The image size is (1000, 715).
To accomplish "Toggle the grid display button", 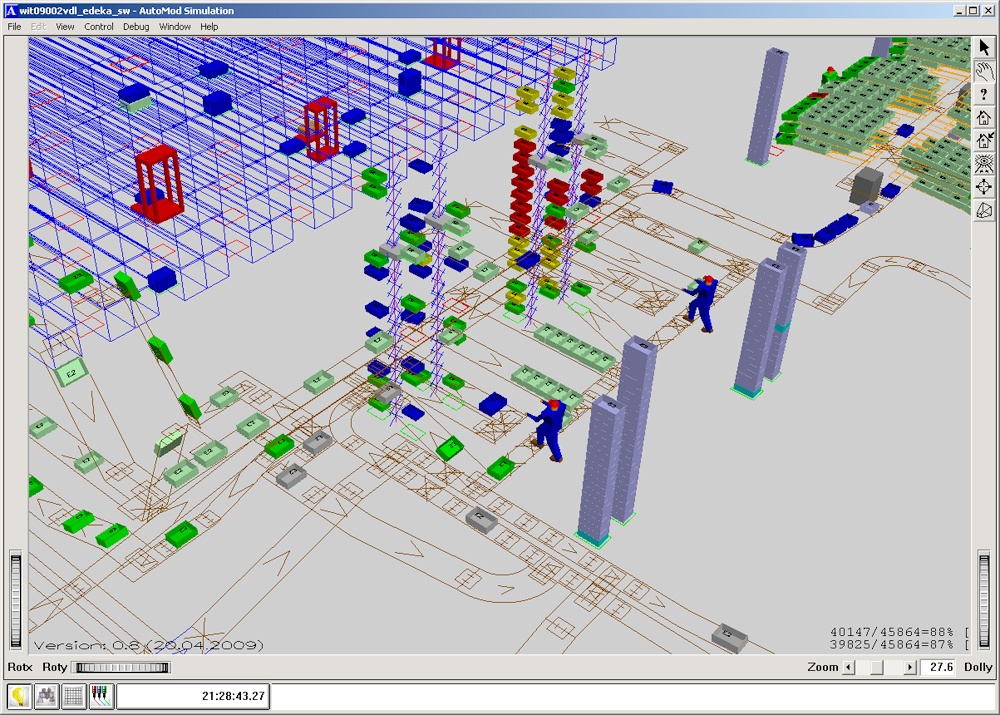I will tap(73, 696).
